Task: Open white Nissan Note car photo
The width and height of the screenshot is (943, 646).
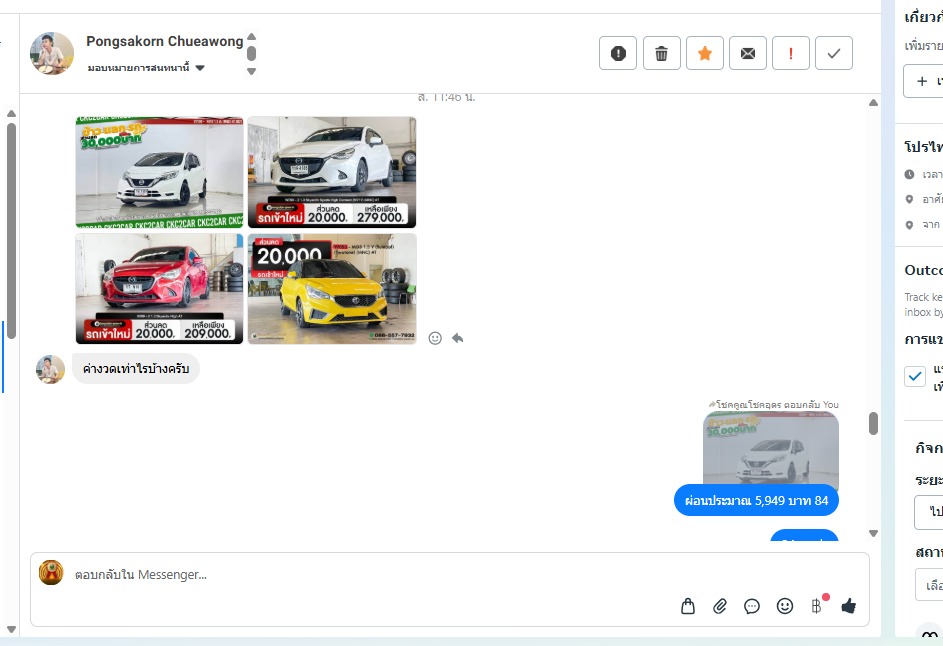Action: coord(159,173)
